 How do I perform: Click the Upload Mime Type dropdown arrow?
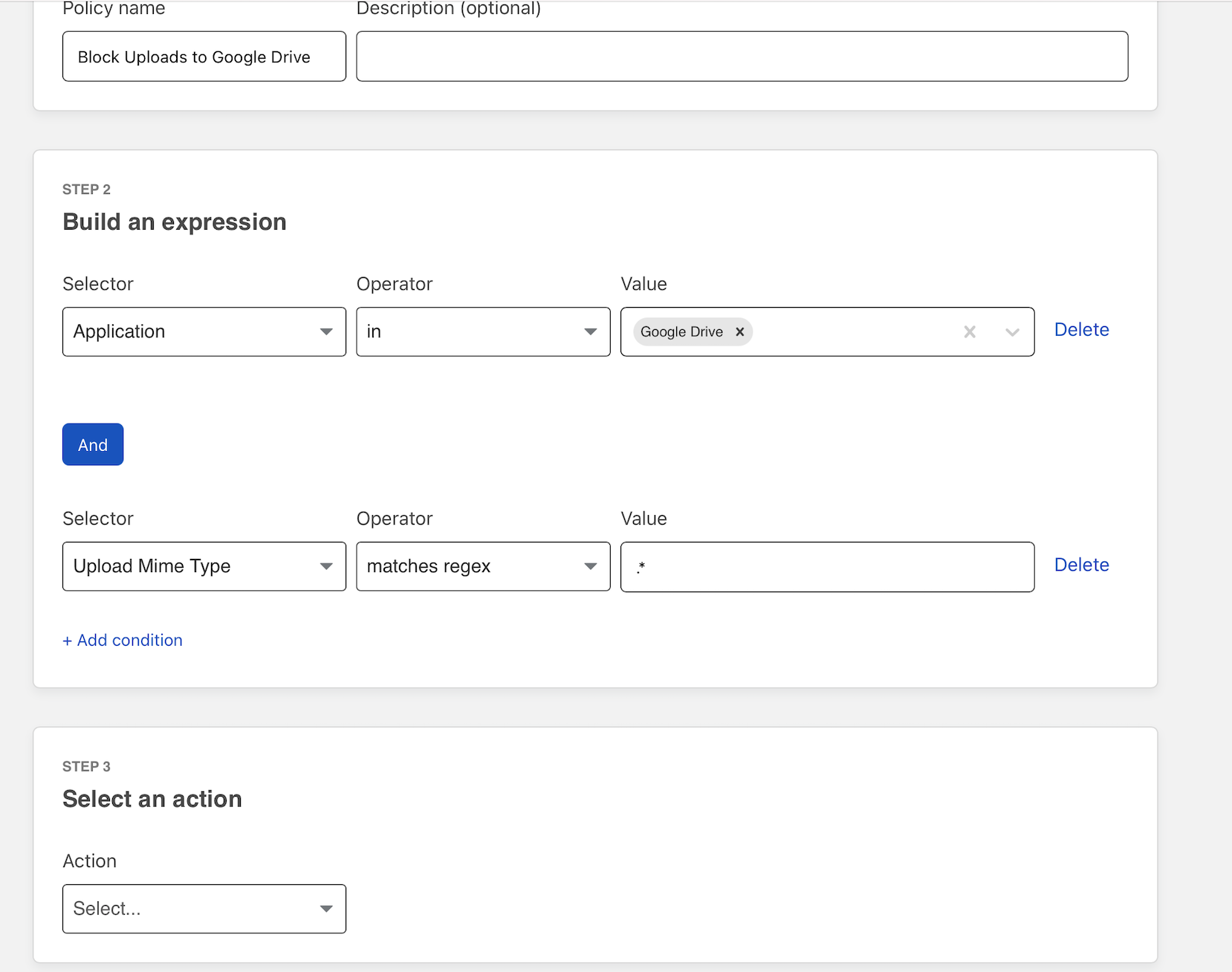pyautogui.click(x=327, y=566)
